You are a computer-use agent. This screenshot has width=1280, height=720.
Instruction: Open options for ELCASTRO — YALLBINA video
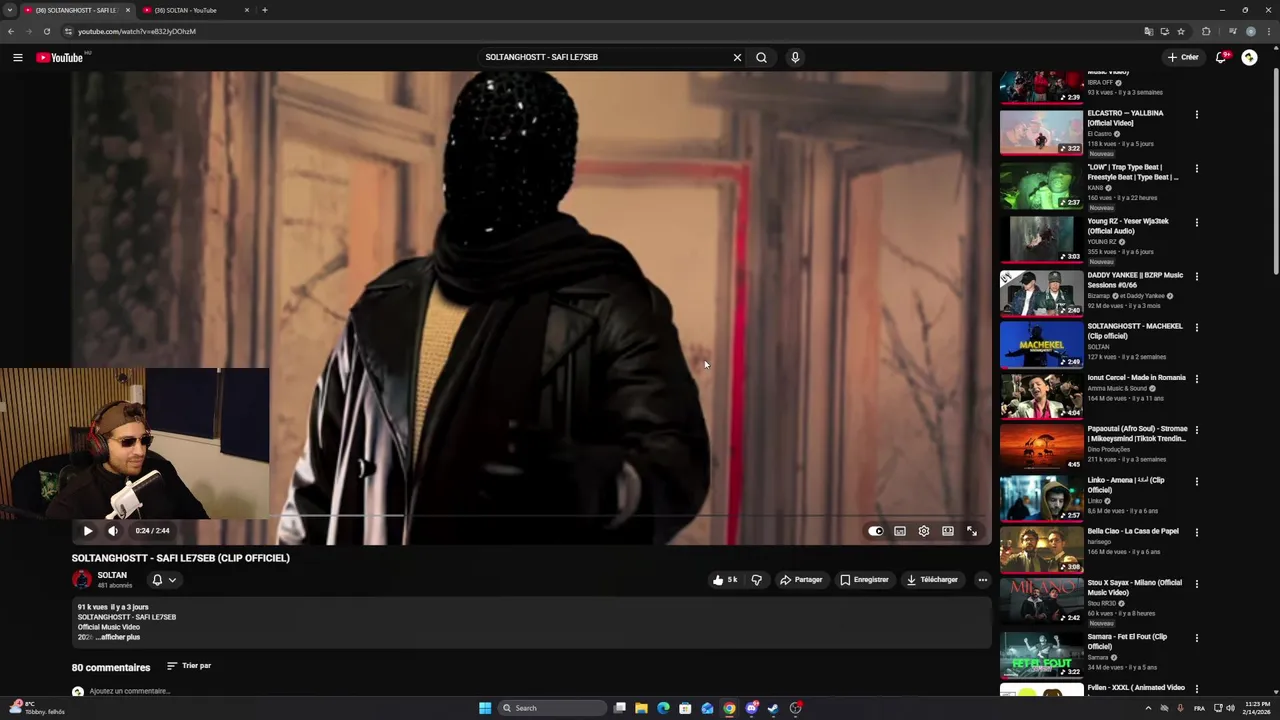[x=1196, y=114]
